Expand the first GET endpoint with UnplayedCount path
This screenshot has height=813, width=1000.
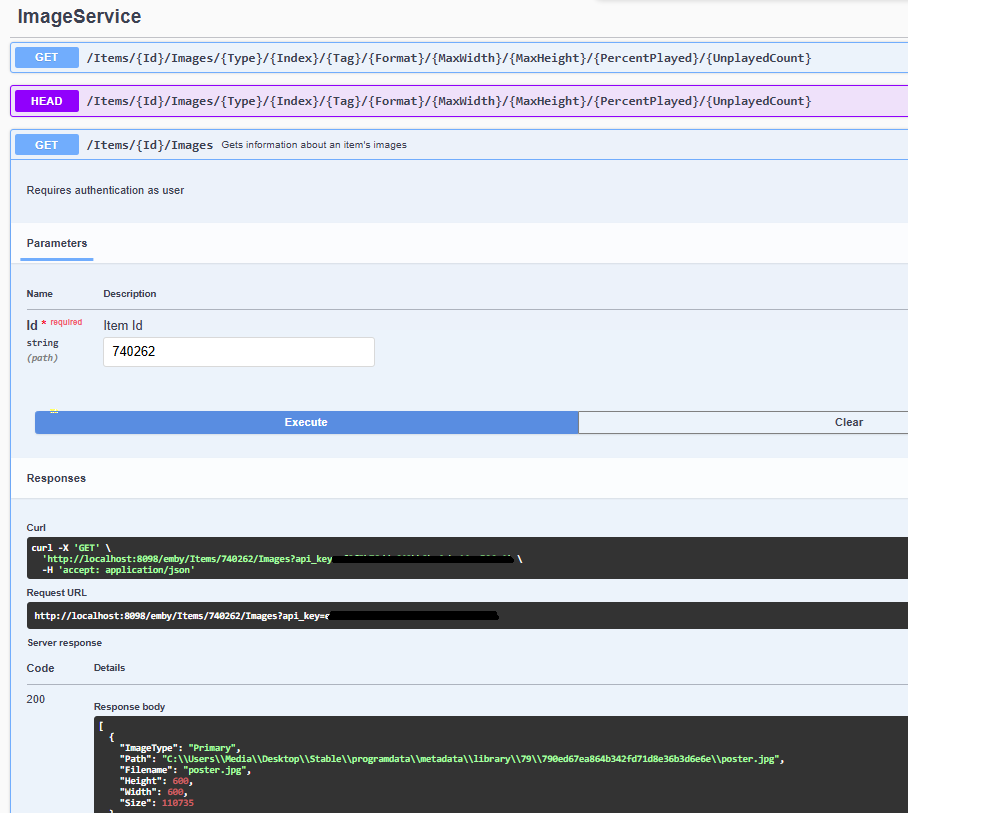[x=448, y=58]
